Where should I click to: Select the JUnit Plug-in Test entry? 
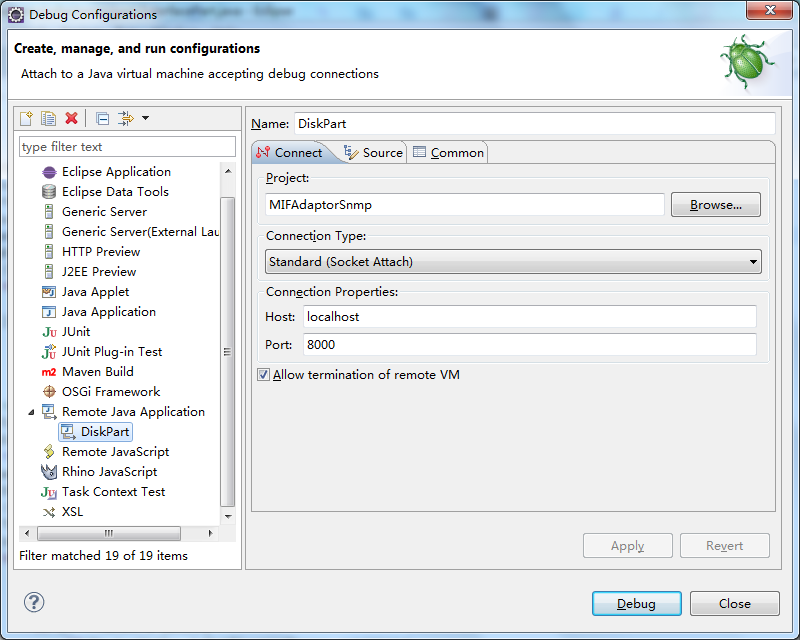[111, 351]
